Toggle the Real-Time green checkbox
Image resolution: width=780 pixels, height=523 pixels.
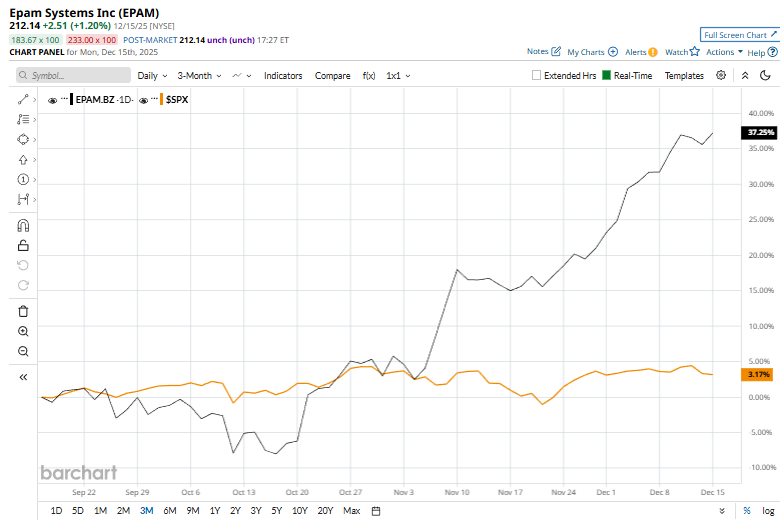(x=606, y=75)
